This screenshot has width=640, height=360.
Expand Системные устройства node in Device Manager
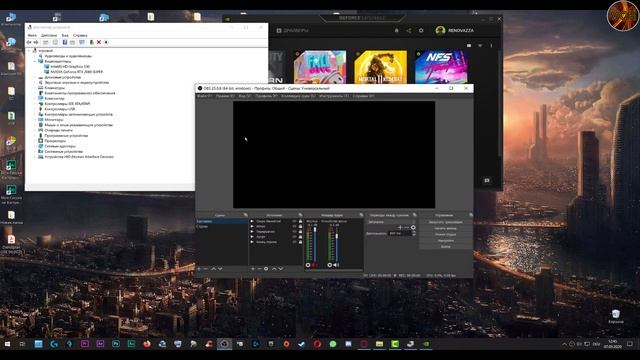pos(35,151)
